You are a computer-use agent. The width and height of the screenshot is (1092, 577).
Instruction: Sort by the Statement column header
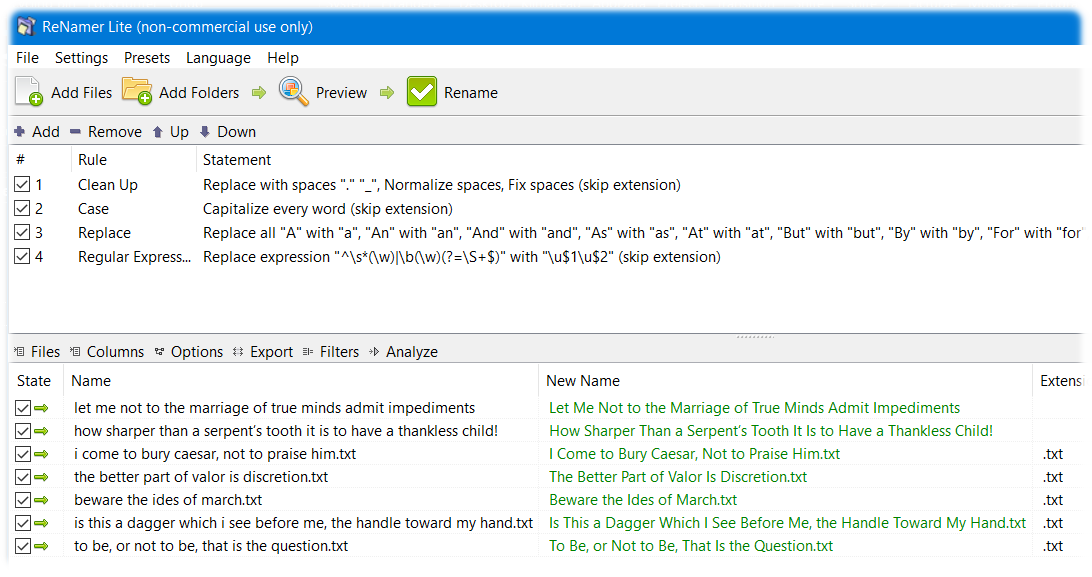pyautogui.click(x=237, y=159)
